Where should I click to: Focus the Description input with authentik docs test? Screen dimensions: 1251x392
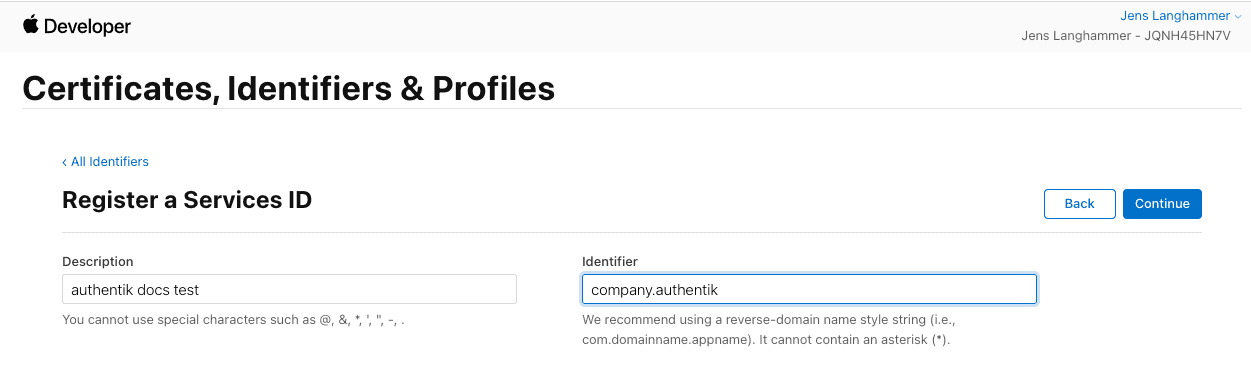coord(289,289)
